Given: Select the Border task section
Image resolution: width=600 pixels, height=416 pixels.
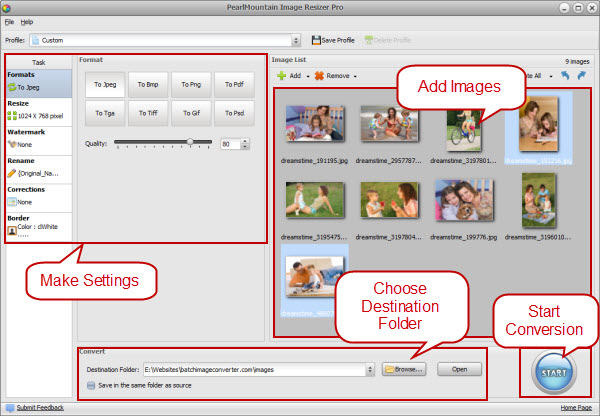Looking at the screenshot, I should point(39,227).
